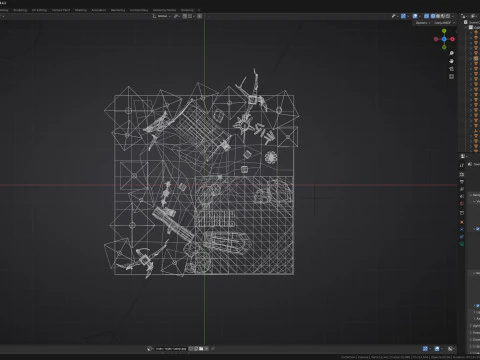Toggle viewport overlays
Screen dimensions: 480x360
tap(415, 16)
